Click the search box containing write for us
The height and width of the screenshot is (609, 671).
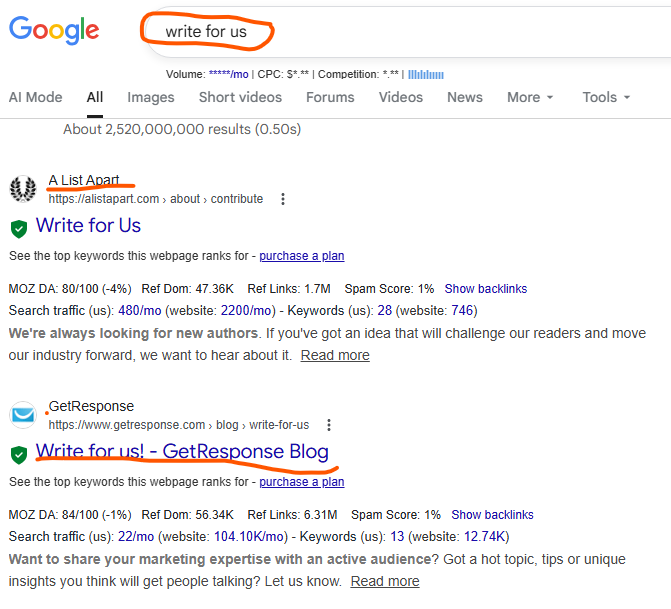point(400,31)
